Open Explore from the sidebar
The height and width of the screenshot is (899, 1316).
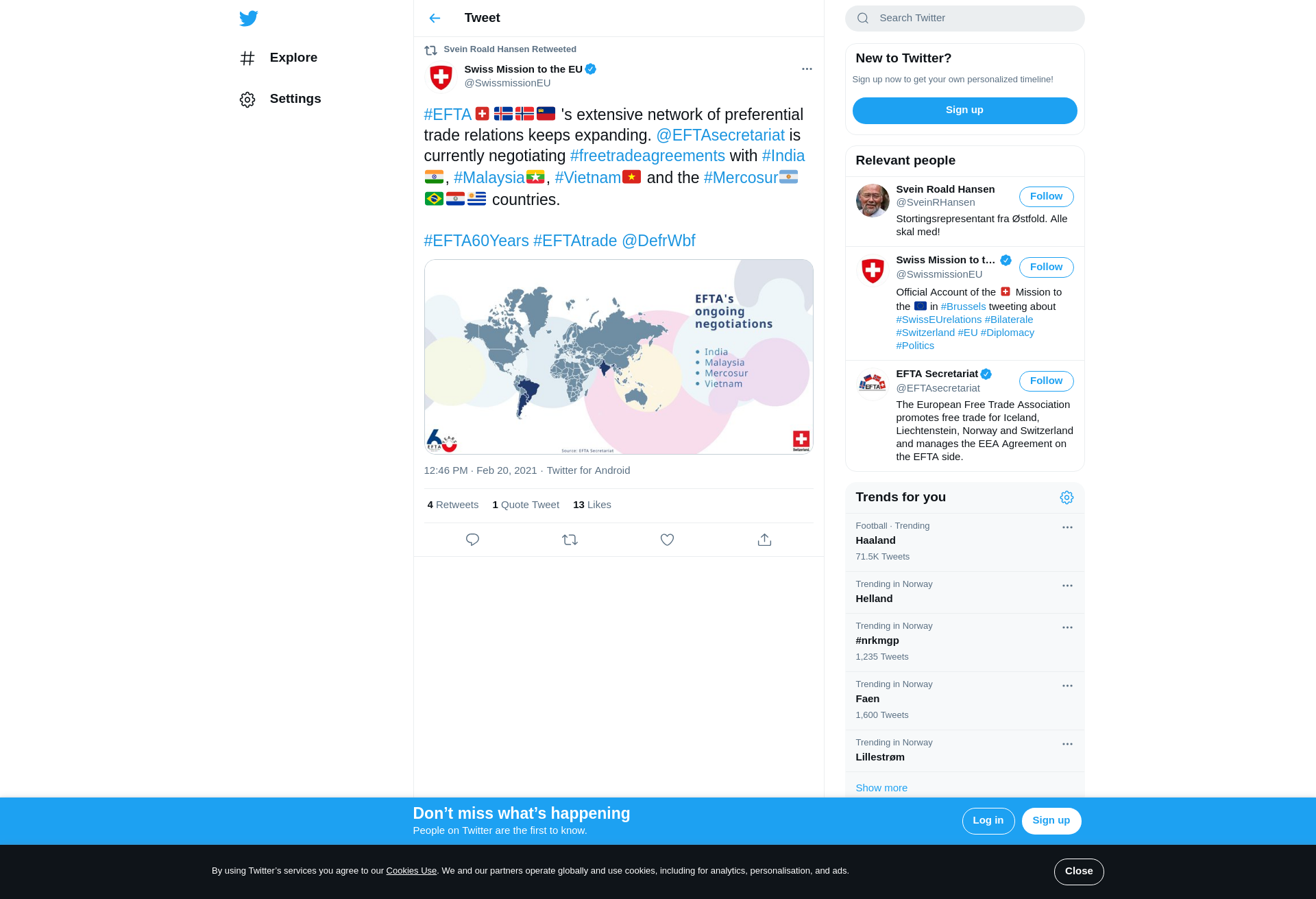click(x=278, y=58)
